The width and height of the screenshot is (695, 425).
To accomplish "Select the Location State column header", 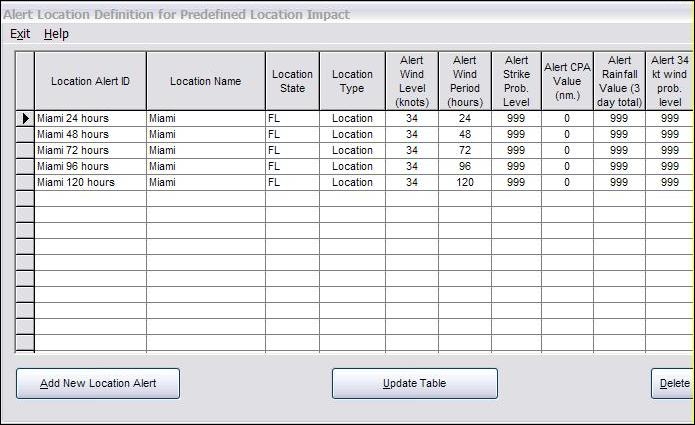I will click(292, 81).
